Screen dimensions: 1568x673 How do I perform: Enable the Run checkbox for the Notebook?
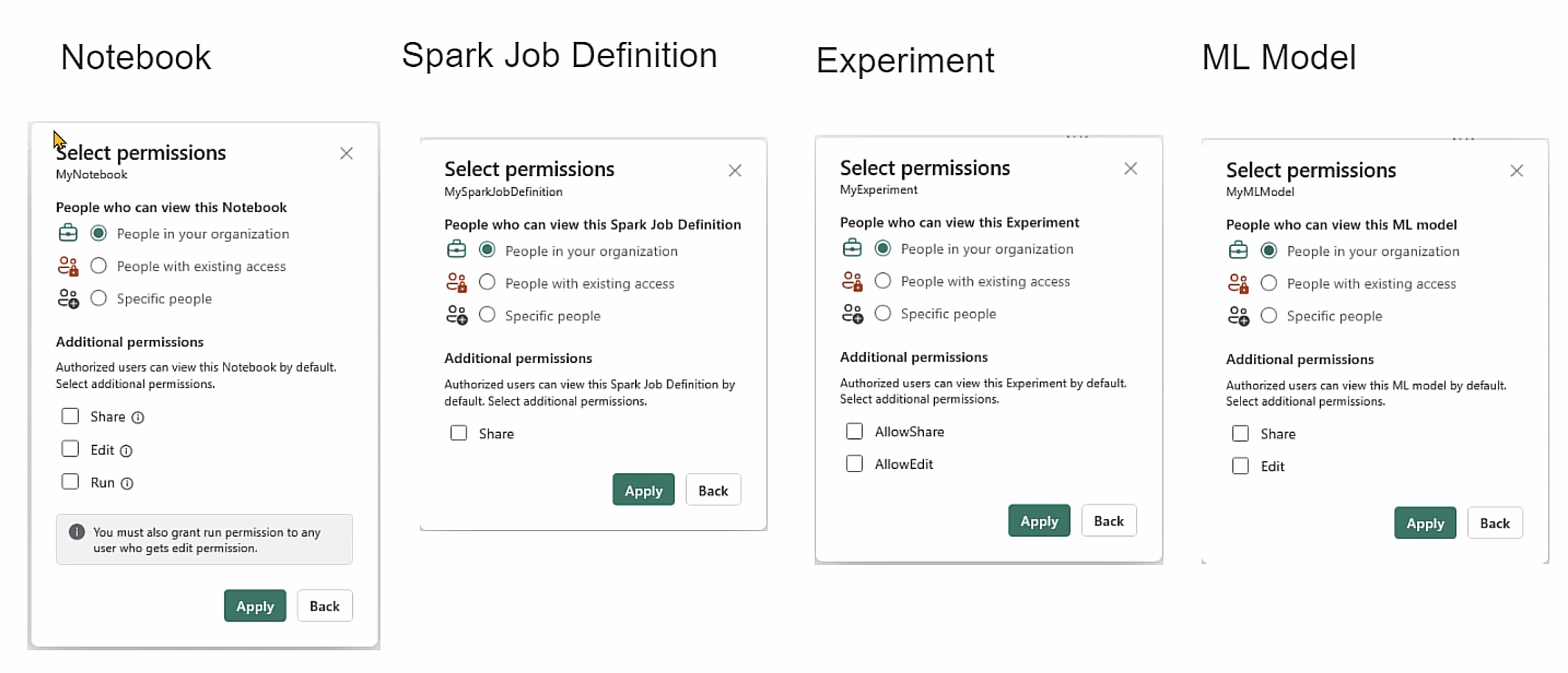click(x=70, y=482)
